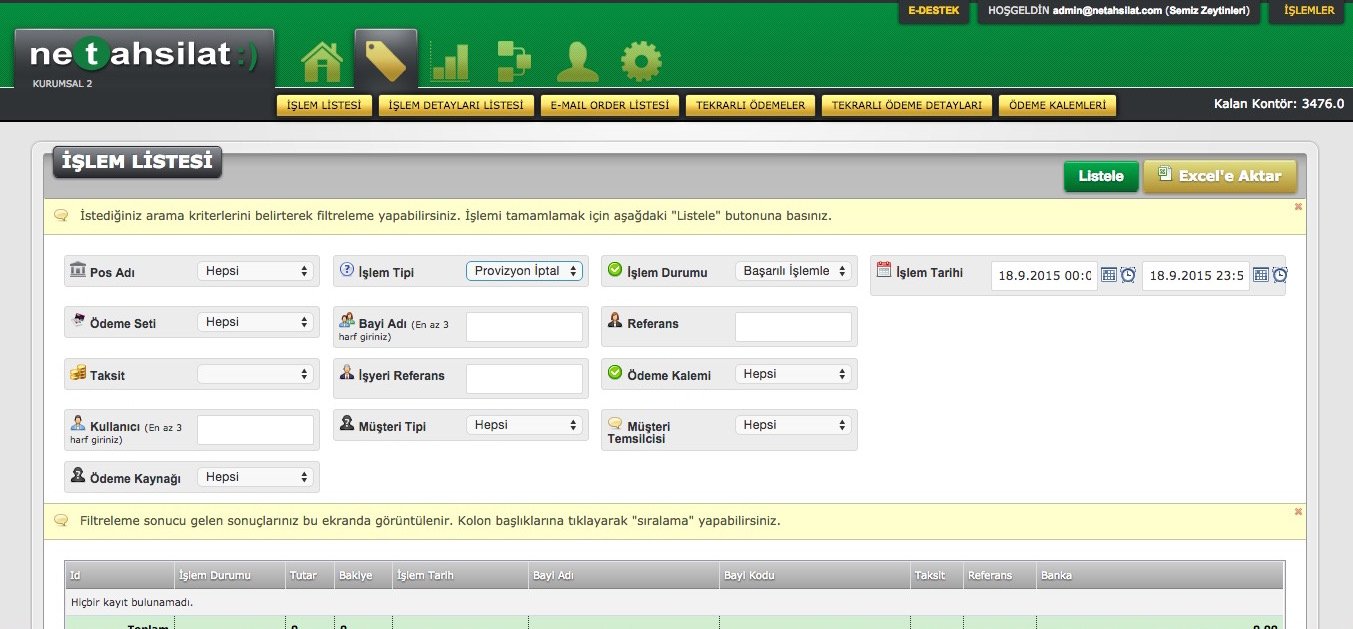
Task: Click the Excel'e Aktar button
Action: tap(1219, 176)
